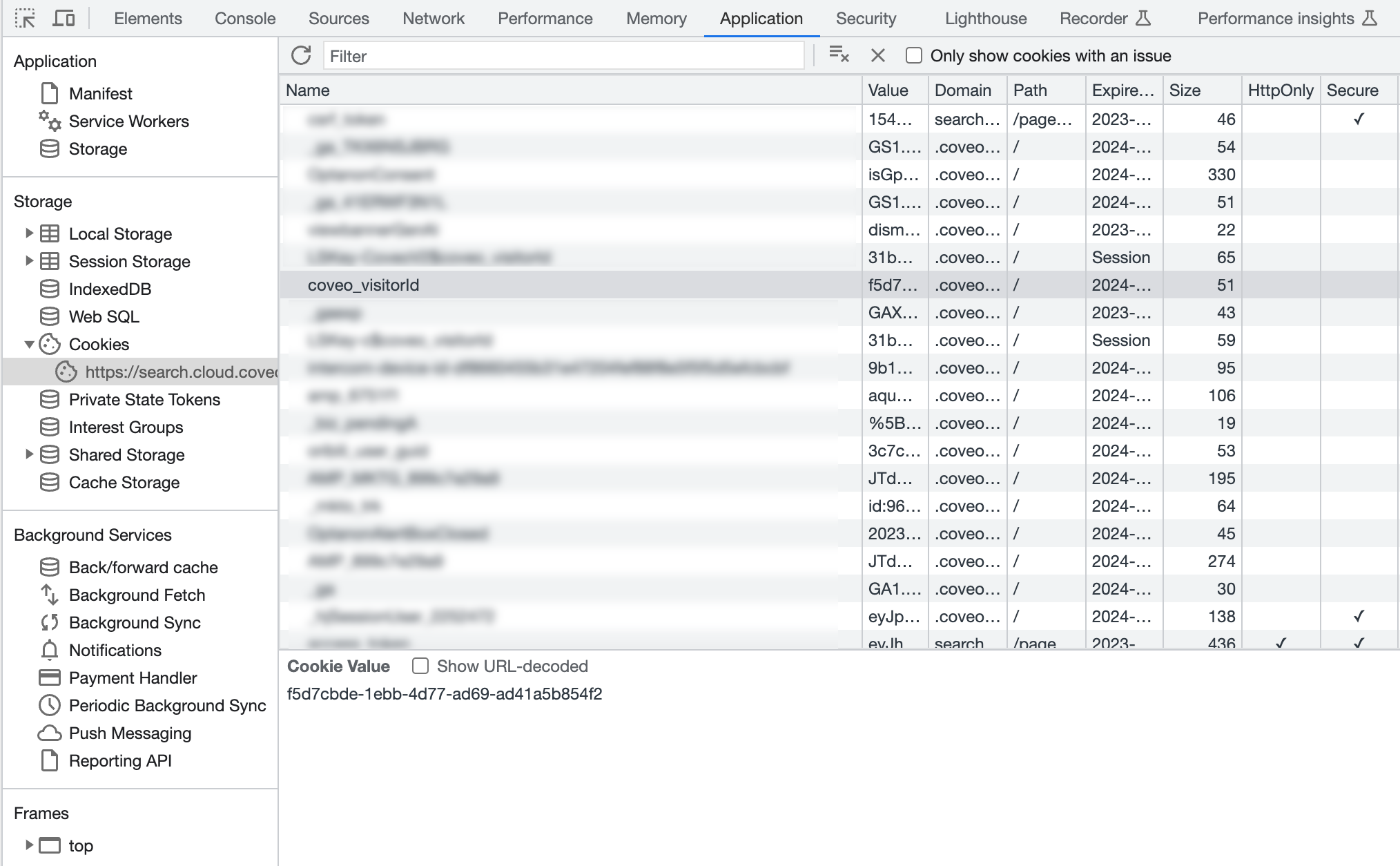1400x866 pixels.
Task: Click the cookie Filter input field
Action: 563,56
